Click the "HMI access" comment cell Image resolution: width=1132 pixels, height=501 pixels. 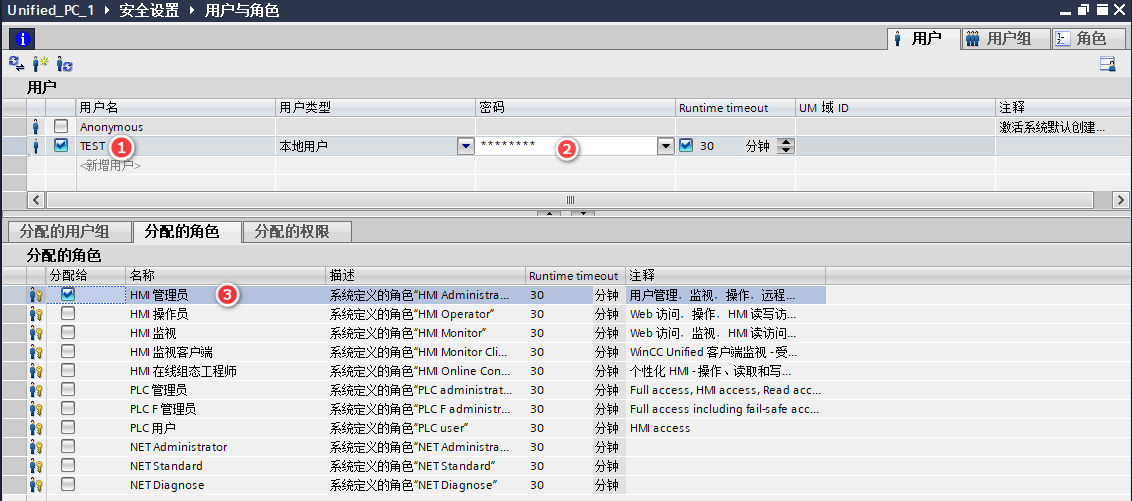725,428
